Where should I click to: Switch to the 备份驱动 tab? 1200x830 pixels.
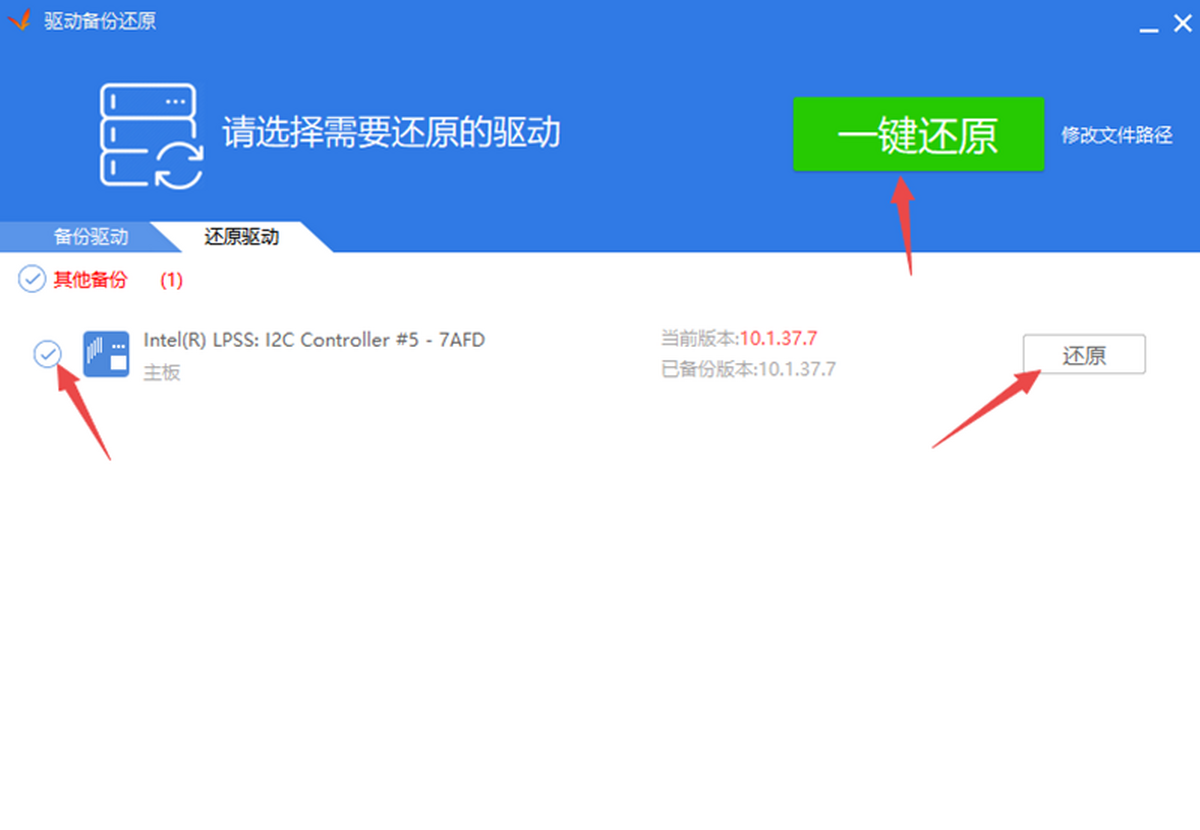click(x=91, y=237)
